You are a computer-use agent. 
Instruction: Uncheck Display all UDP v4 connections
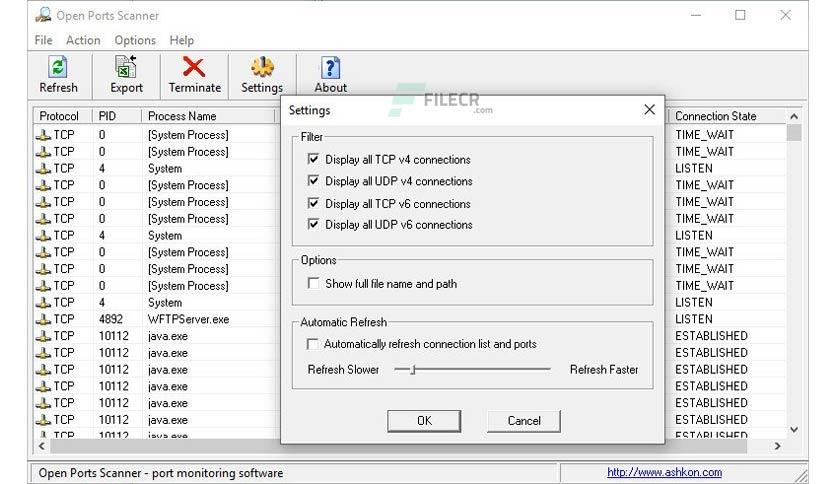pyautogui.click(x=314, y=181)
